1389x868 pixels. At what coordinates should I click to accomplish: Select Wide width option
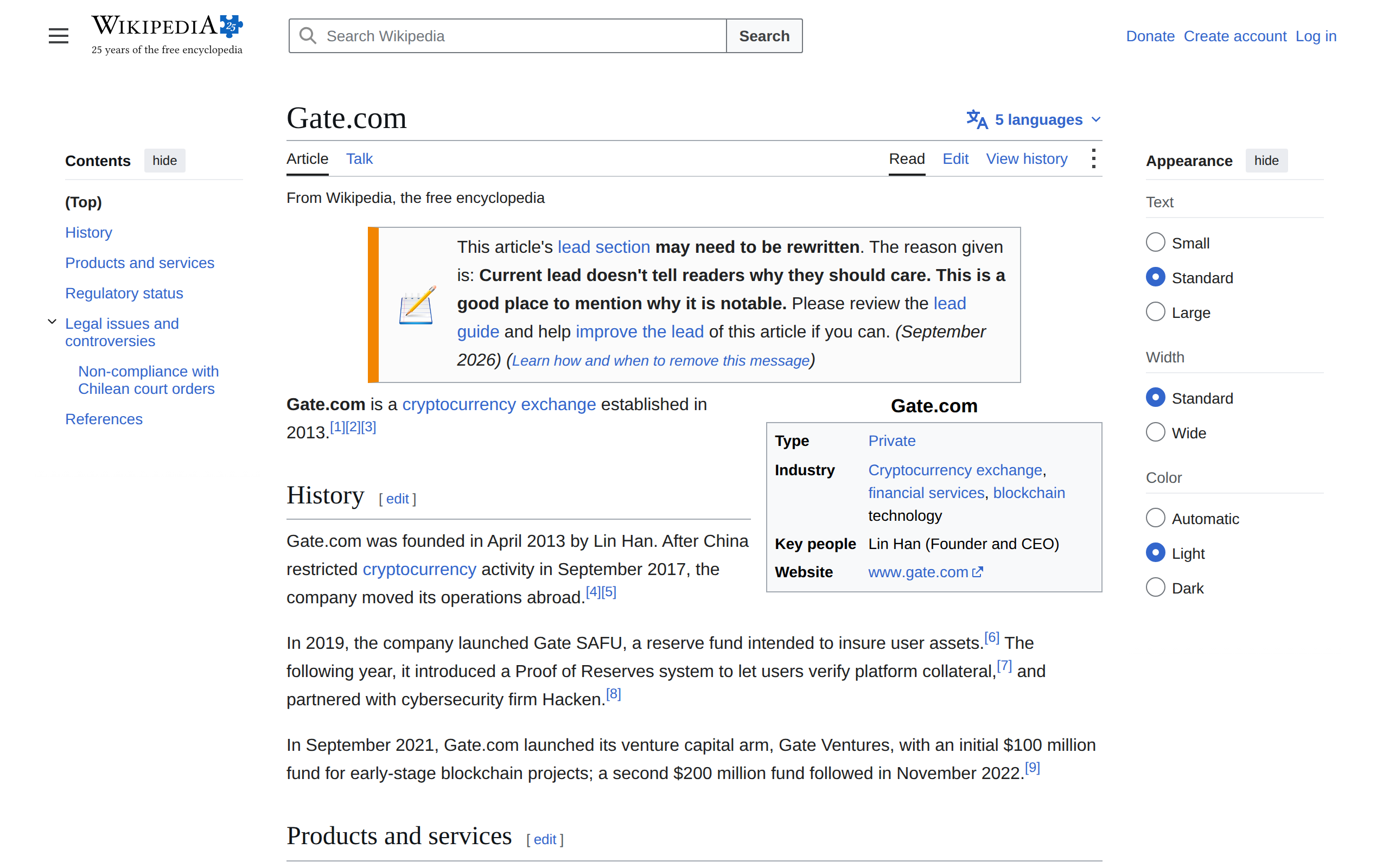[1155, 432]
